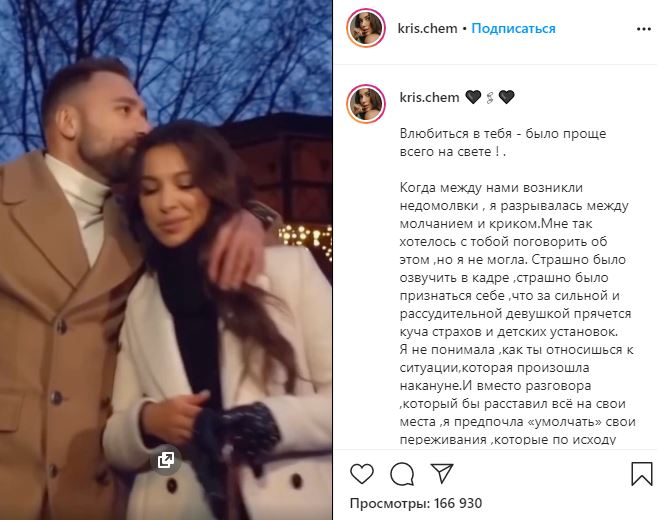The height and width of the screenshot is (520, 657).
Task: Click the header kris.chem profile avatar
Action: pos(366,28)
